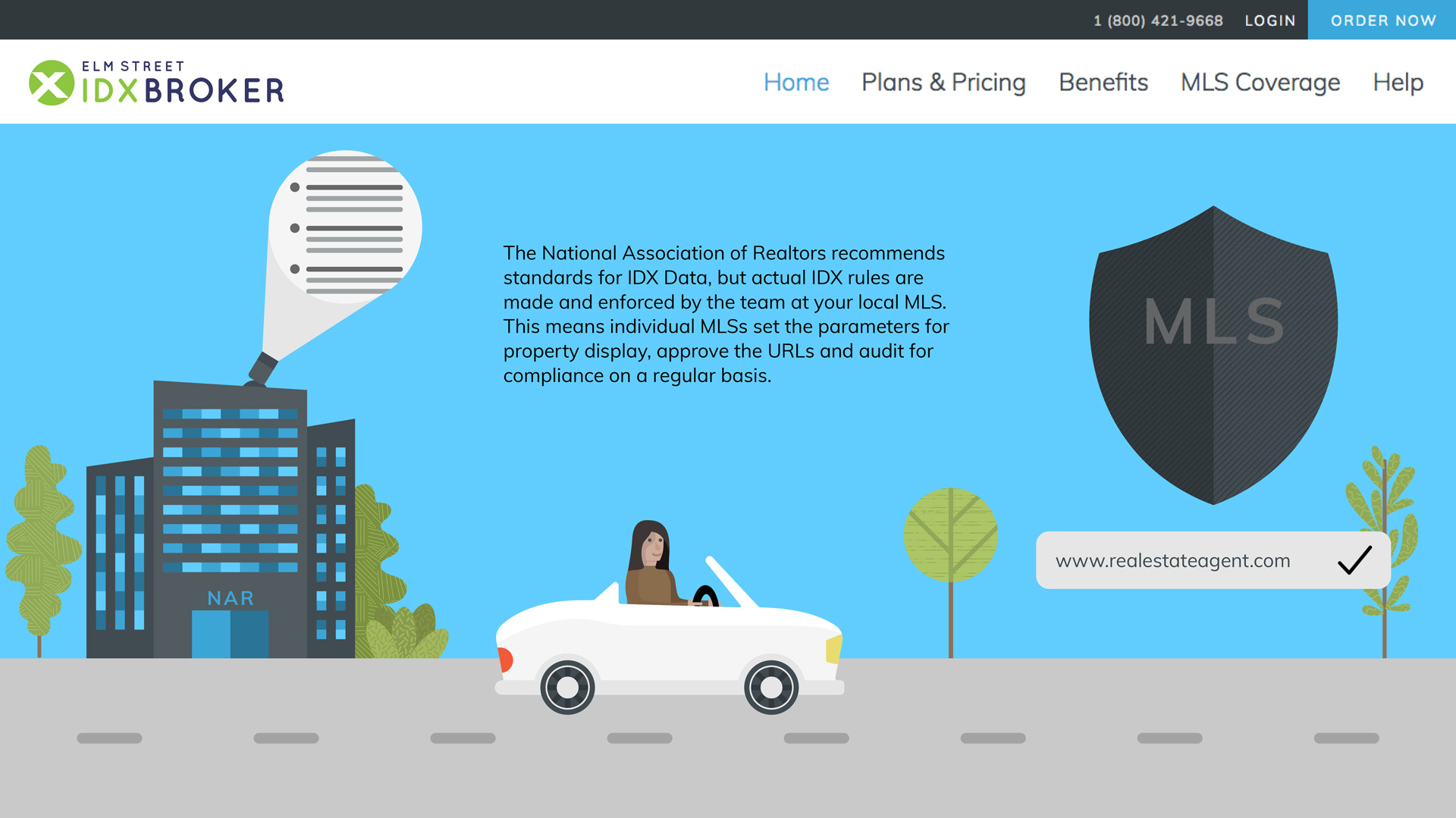Open the Home menu item

[796, 82]
